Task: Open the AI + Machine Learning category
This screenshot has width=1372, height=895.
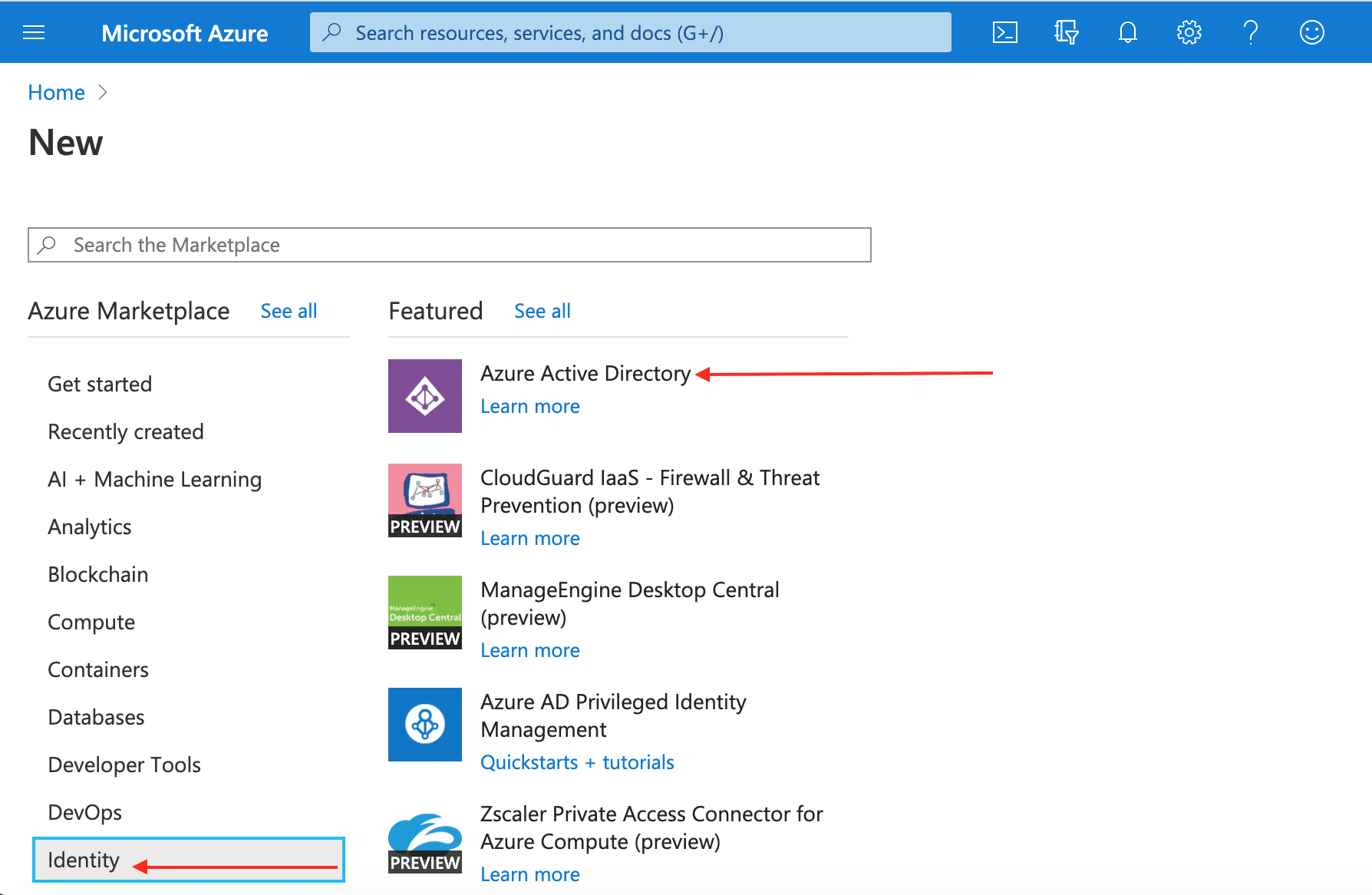Action: [154, 479]
